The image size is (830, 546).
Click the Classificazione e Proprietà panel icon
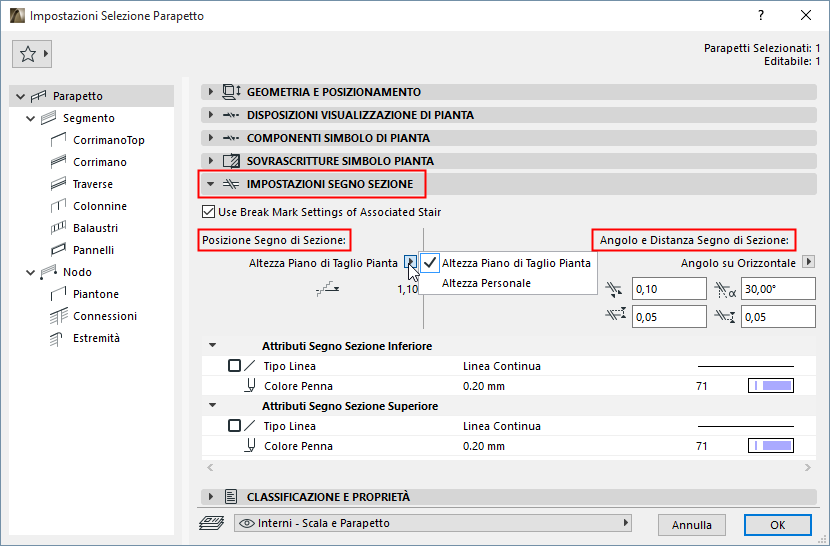point(231,497)
